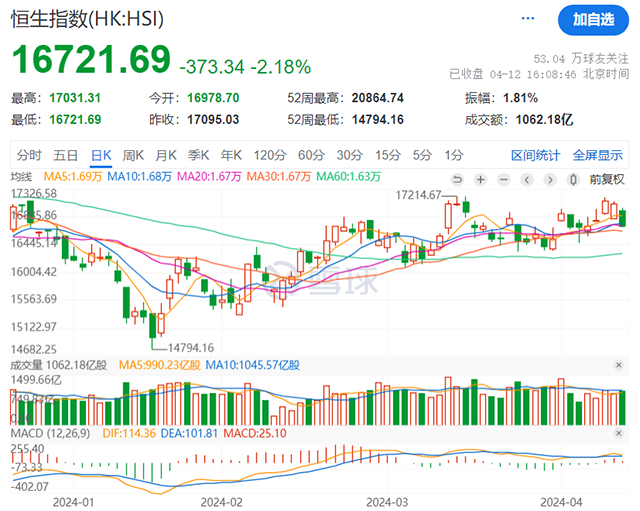This screenshot has height=511, width=640.
Task: Click the DIF:114.36 value label
Action: pyautogui.click(x=129, y=433)
